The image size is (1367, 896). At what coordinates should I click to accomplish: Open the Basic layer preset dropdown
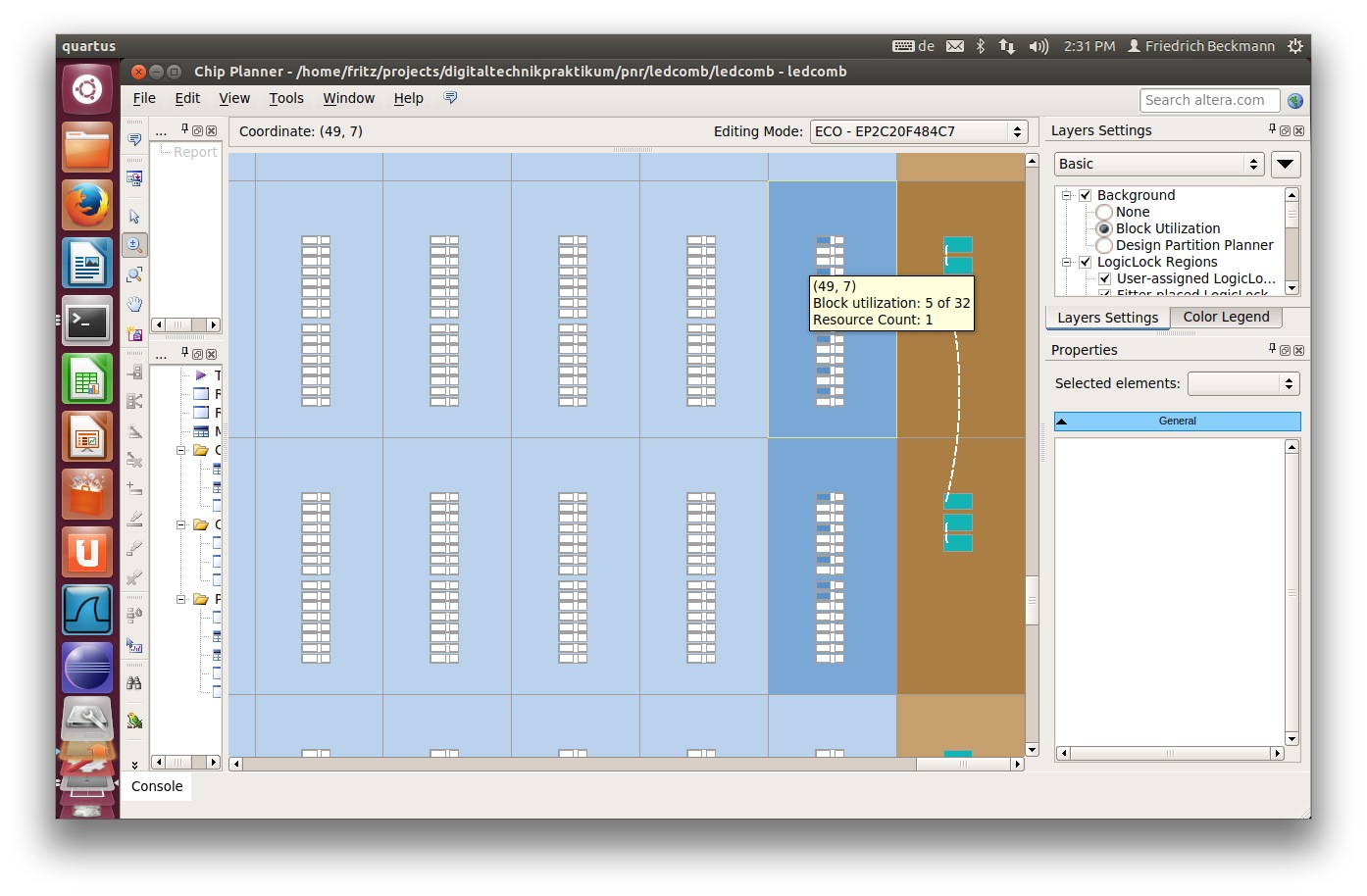1159,164
